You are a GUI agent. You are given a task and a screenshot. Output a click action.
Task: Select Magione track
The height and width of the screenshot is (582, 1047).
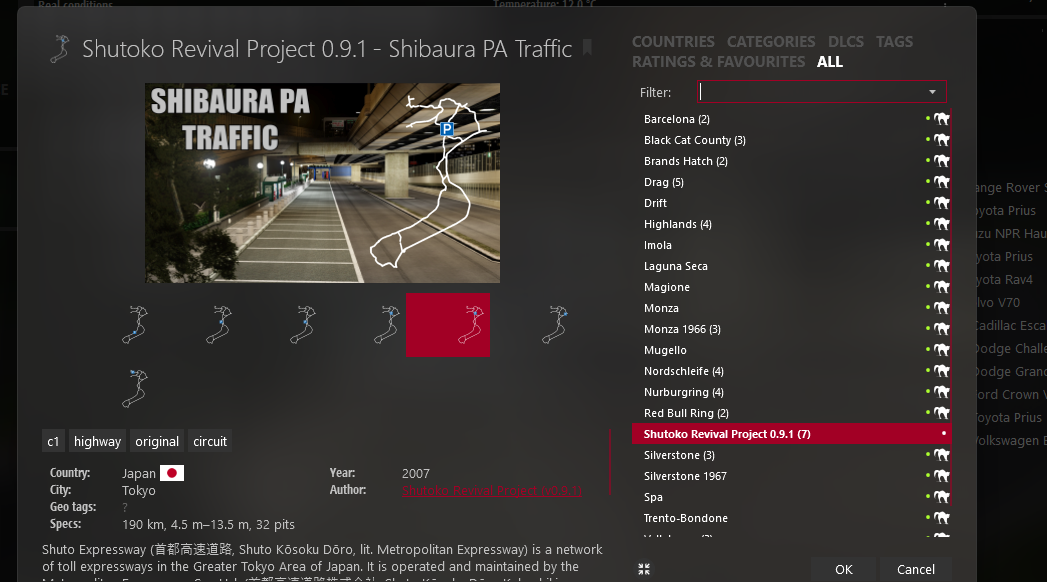791,287
